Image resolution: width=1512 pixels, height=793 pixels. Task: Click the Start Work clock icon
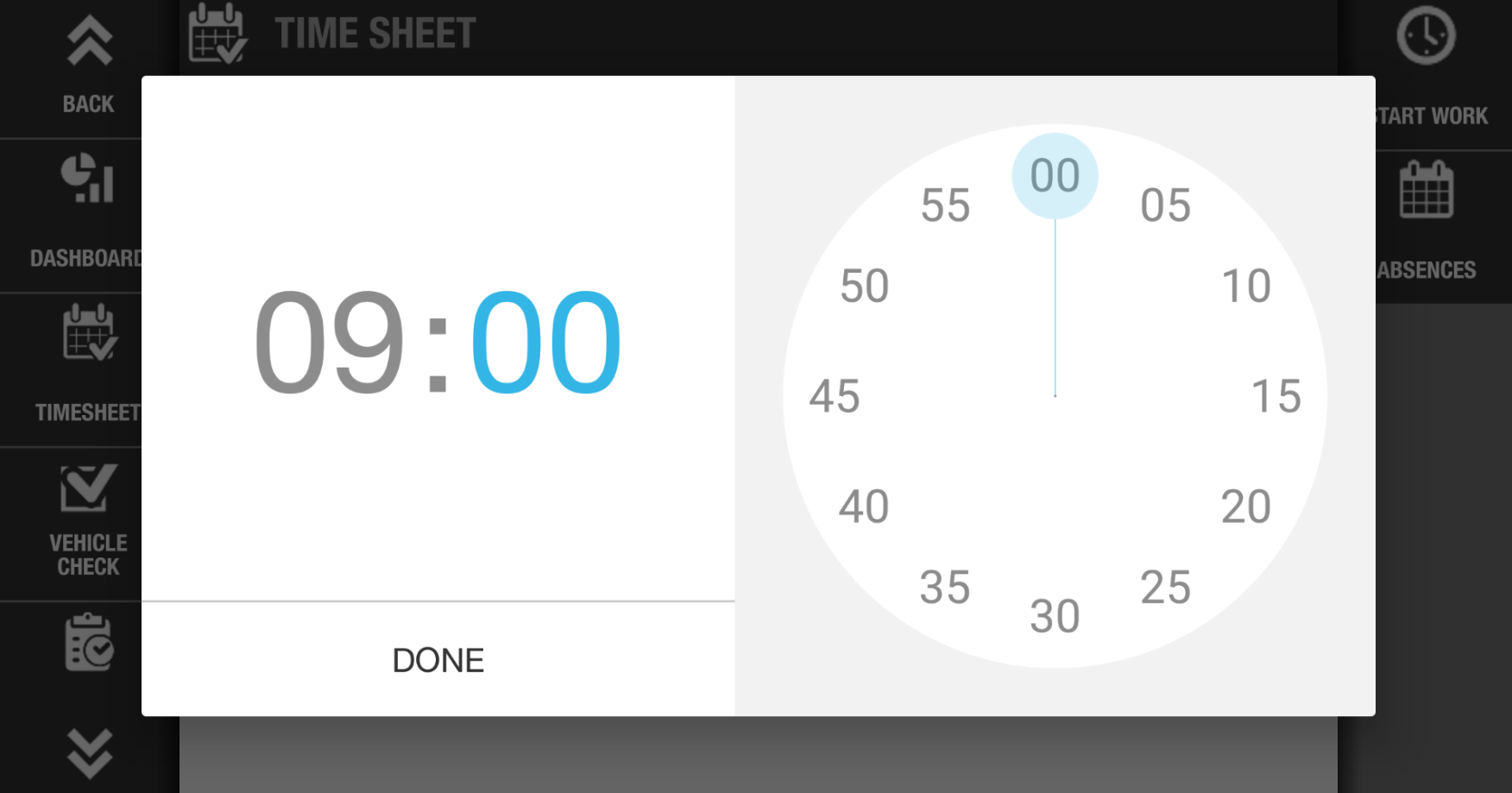1426,36
